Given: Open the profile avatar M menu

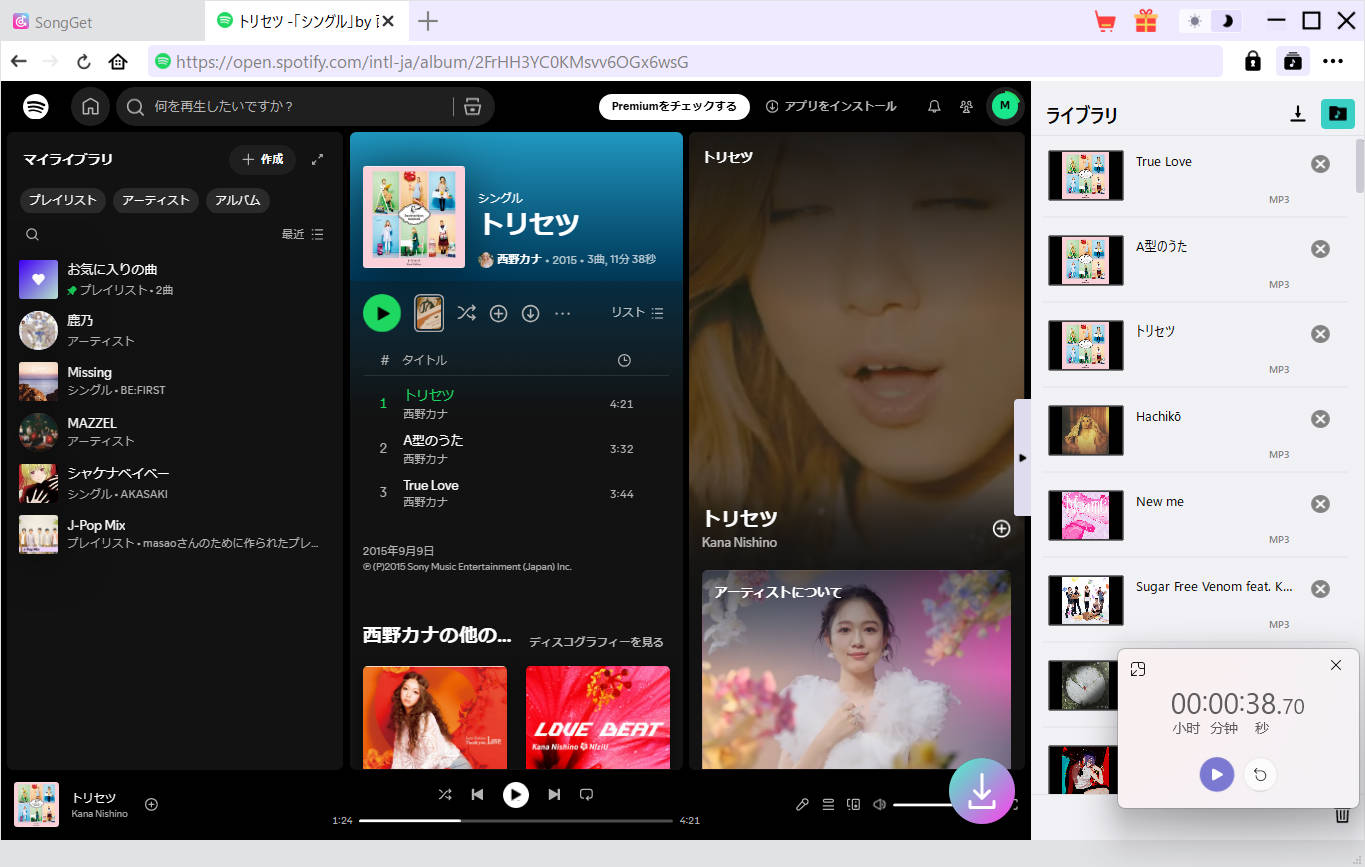Looking at the screenshot, I should click(1005, 106).
